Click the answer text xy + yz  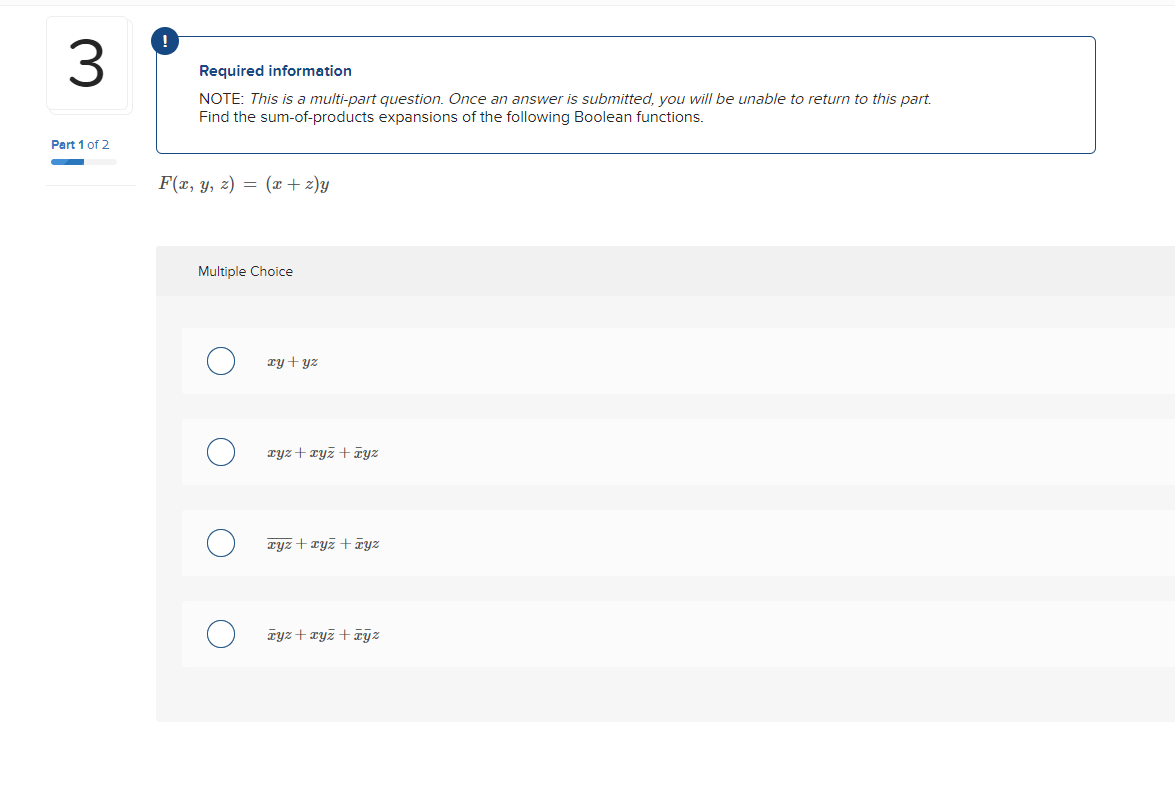[291, 361]
